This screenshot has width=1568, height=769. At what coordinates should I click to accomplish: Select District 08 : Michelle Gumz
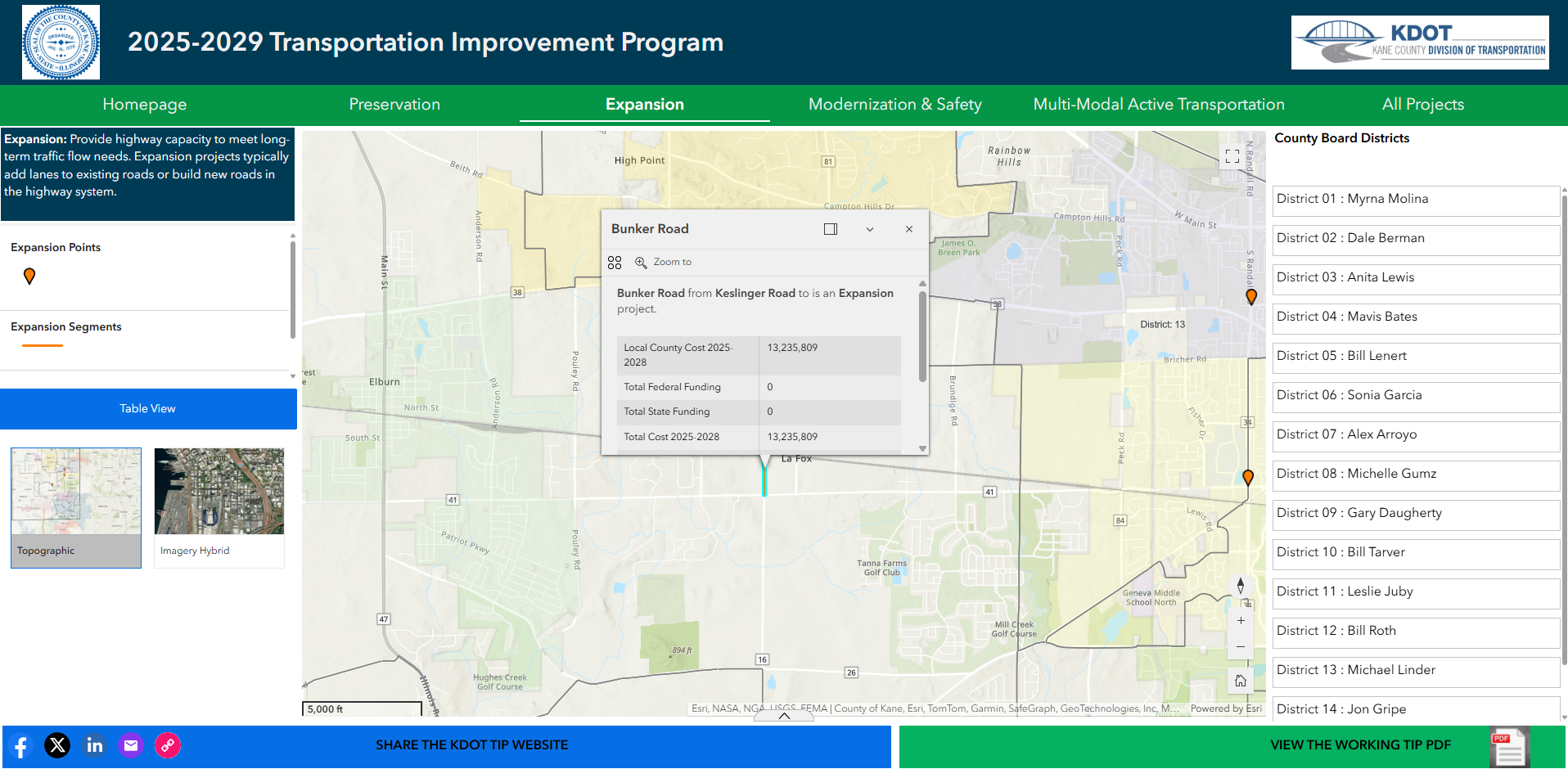coord(1415,474)
